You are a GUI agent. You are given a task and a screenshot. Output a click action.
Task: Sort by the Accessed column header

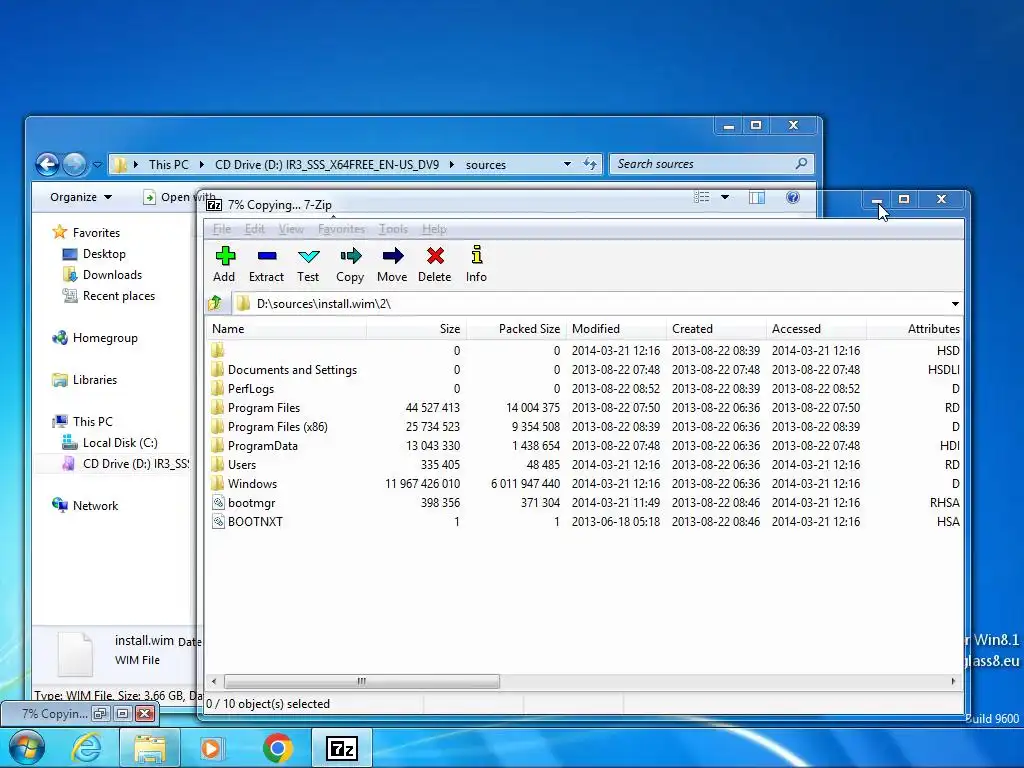(x=816, y=328)
